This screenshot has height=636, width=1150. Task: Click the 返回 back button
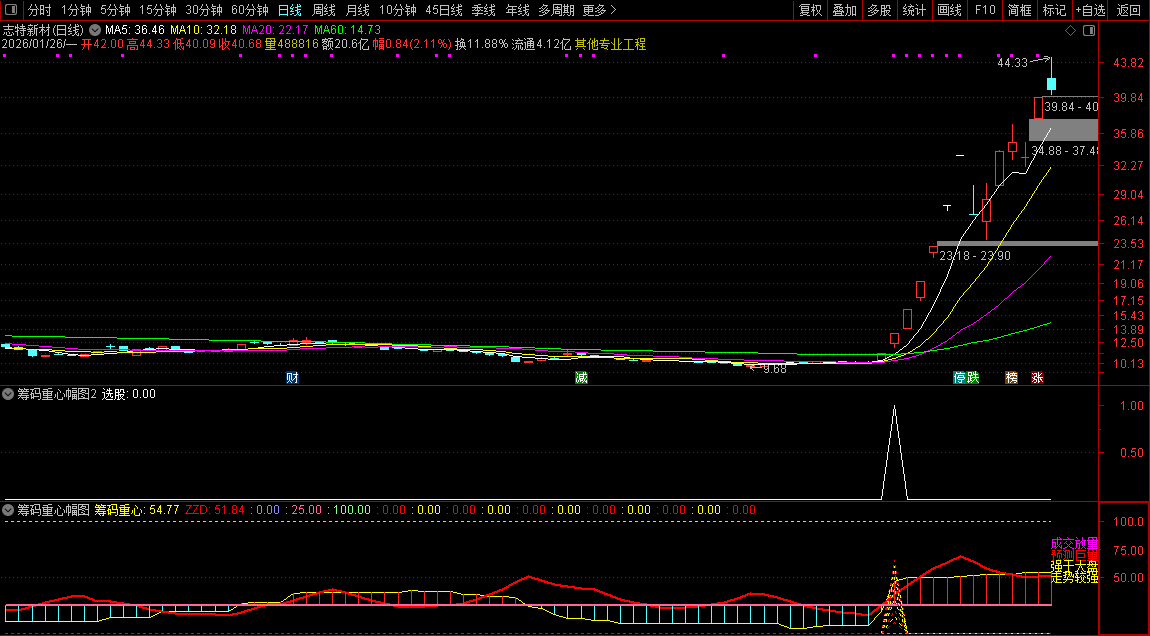click(1128, 10)
